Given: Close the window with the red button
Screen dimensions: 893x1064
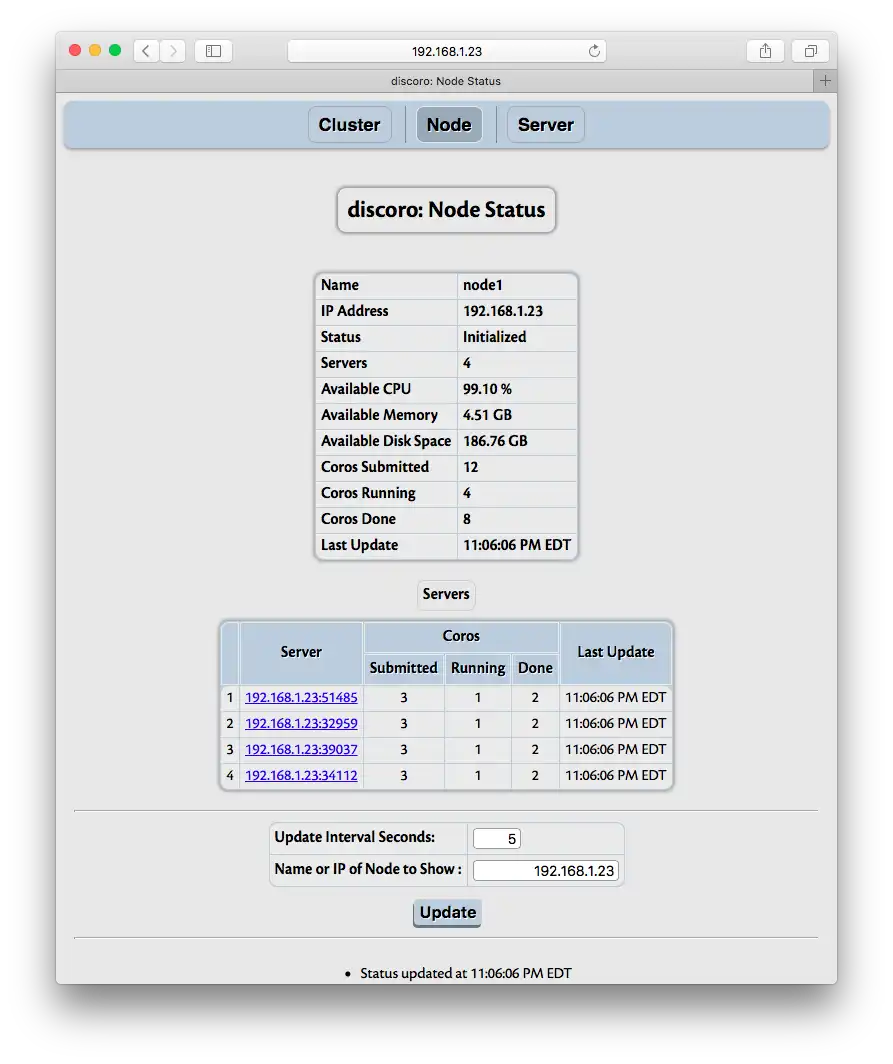Looking at the screenshot, I should point(75,50).
